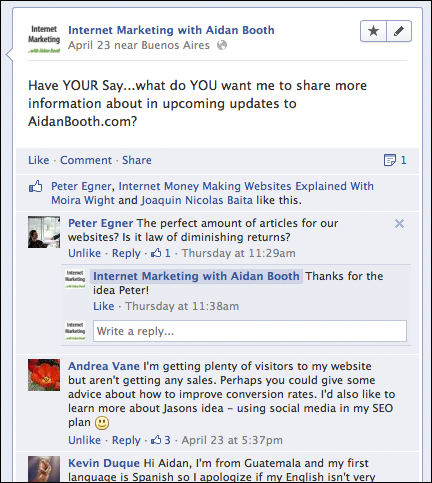
Task: Click the globe privacy icon near Buenos Aires
Action: tap(222, 45)
